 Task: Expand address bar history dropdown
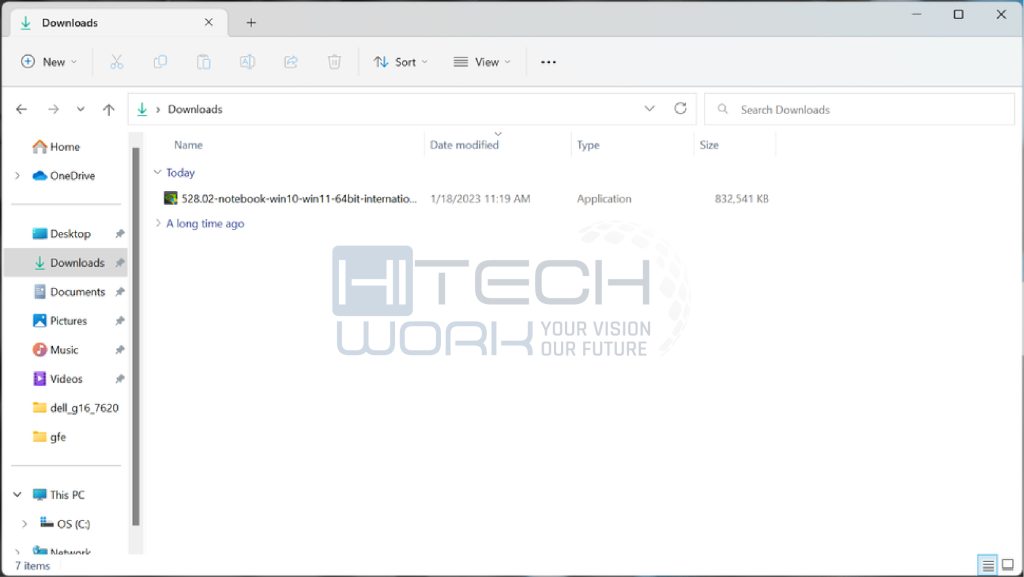click(x=649, y=108)
